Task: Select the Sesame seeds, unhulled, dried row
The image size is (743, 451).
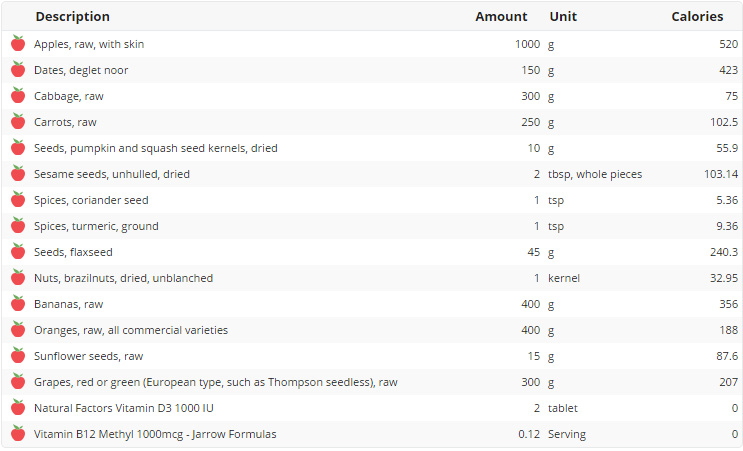Action: [x=112, y=174]
